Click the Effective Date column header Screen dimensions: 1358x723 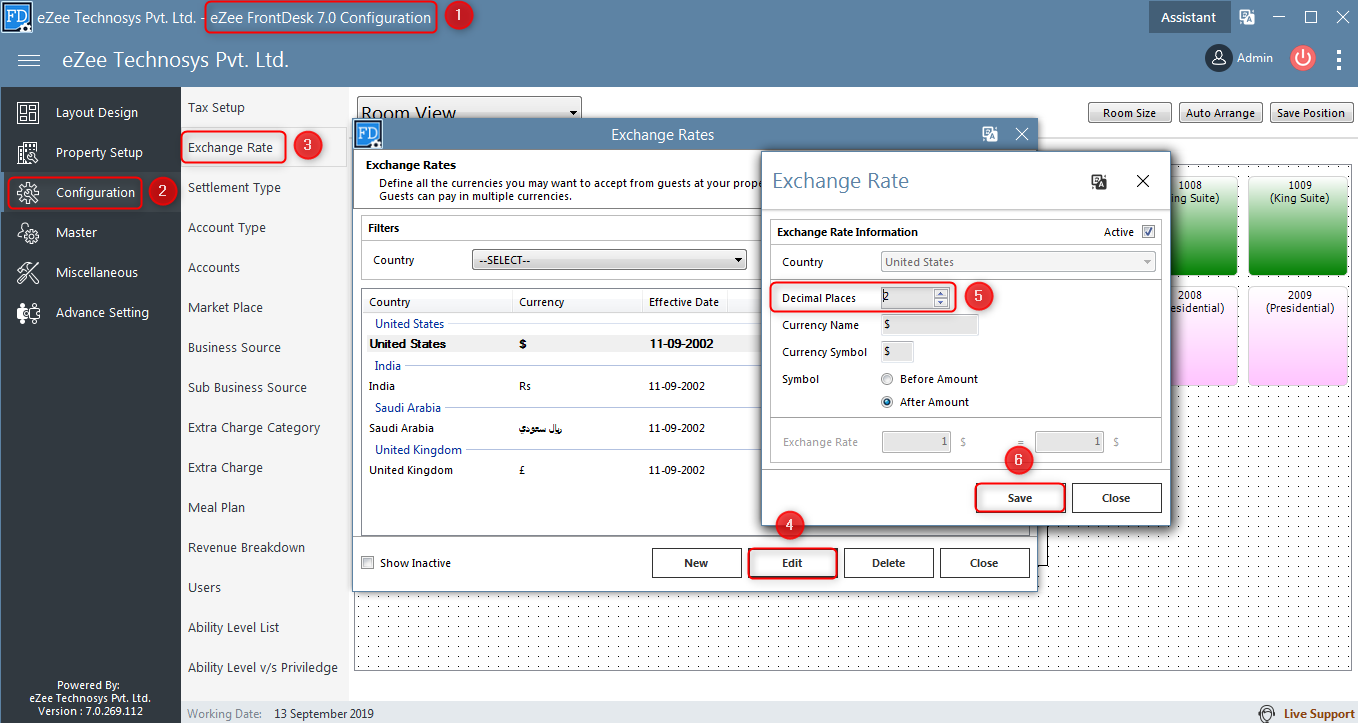pos(684,302)
